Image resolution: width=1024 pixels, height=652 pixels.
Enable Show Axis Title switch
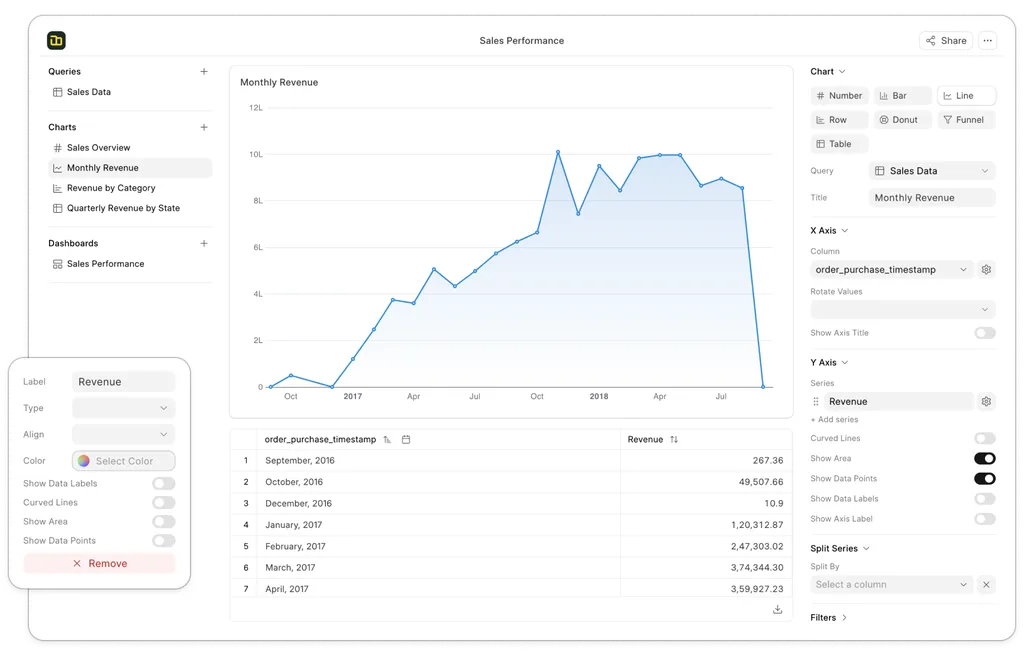(x=984, y=333)
